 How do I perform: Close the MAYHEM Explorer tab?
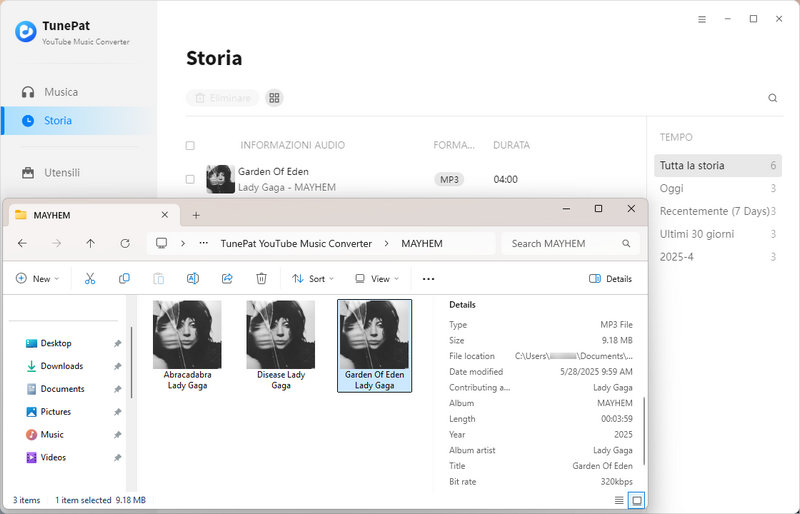(x=164, y=215)
